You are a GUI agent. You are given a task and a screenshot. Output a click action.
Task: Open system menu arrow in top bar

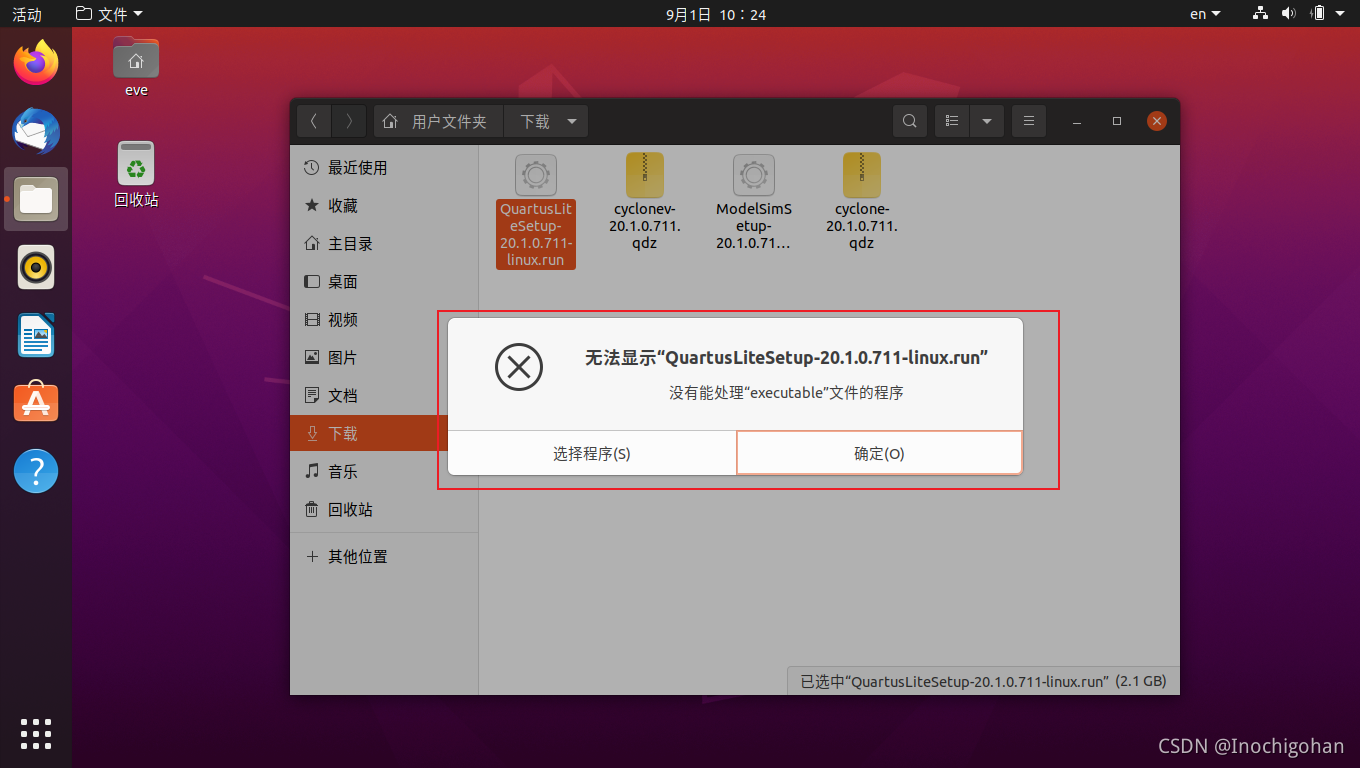[x=1342, y=14]
